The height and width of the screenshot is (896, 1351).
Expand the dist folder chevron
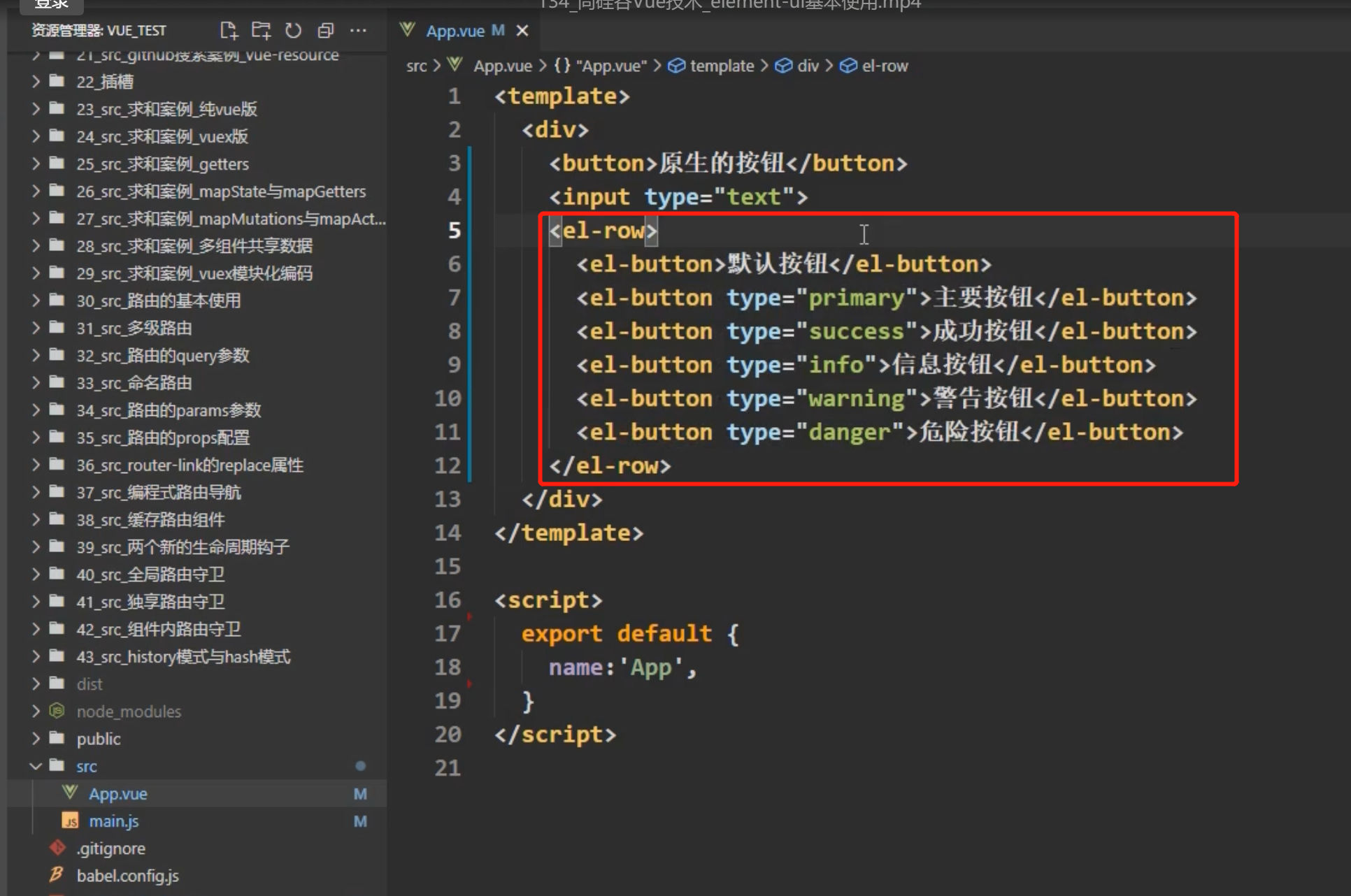(36, 683)
